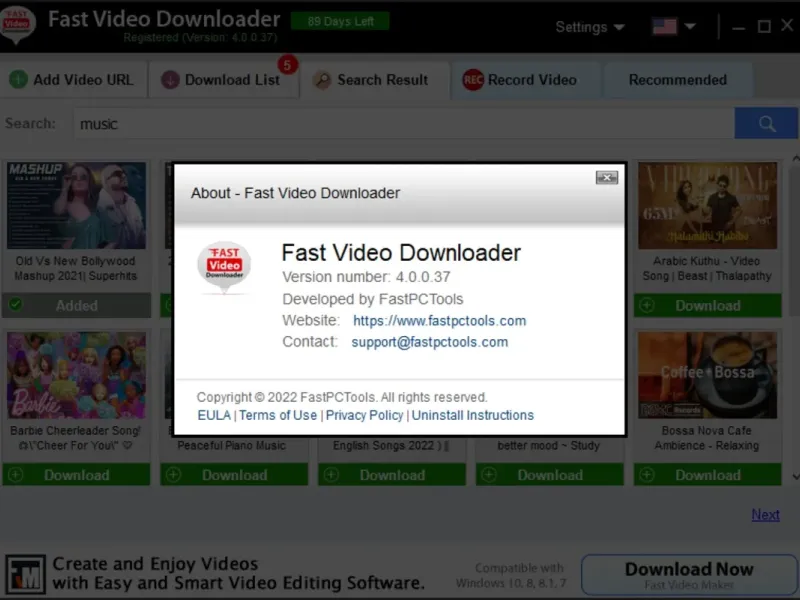Viewport: 800px width, 600px height.
Task: Click the Barbie Cheerleader Song thumbnail
Action: point(77,375)
